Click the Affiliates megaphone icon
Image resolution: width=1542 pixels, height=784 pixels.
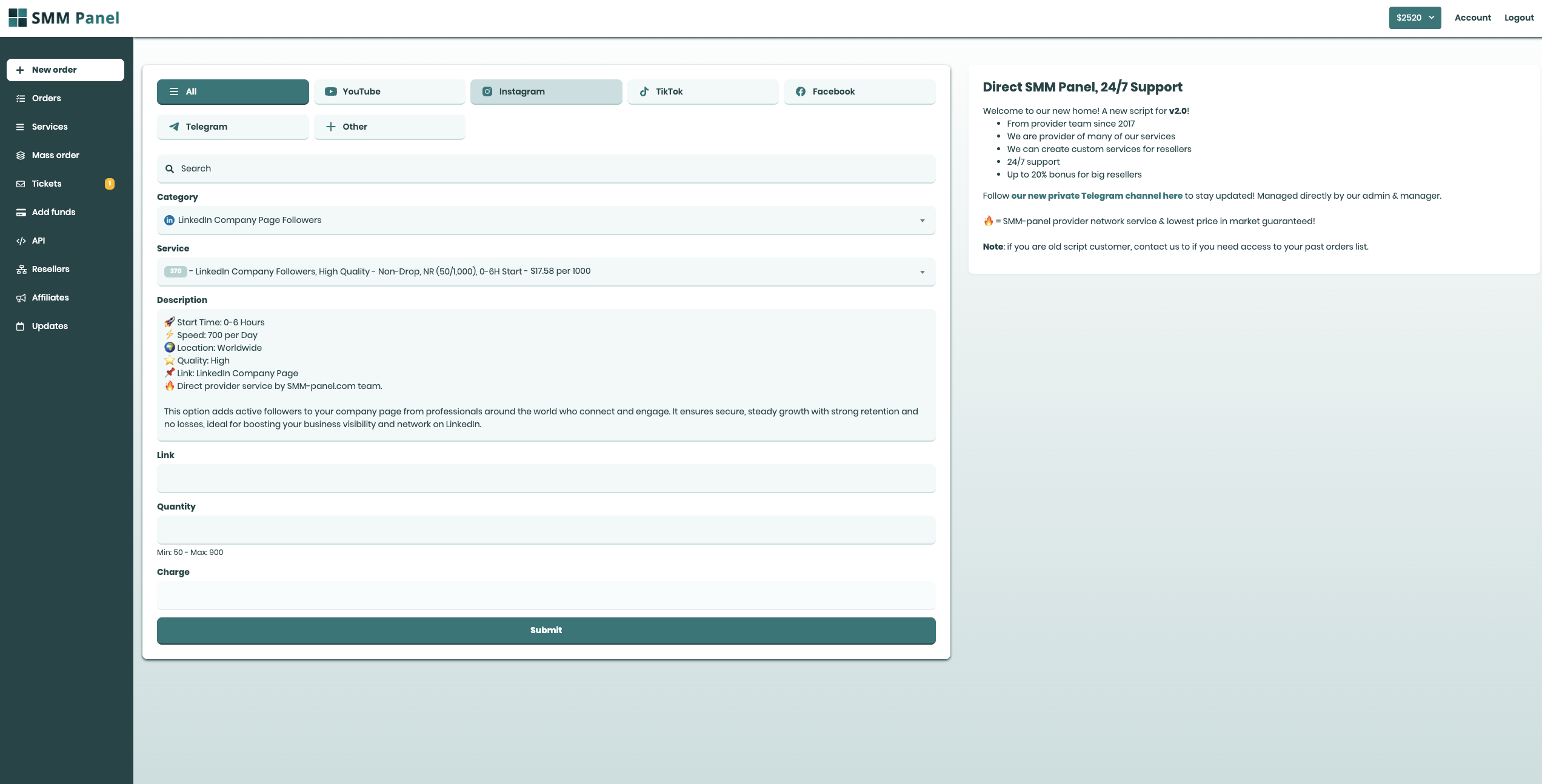[21, 297]
